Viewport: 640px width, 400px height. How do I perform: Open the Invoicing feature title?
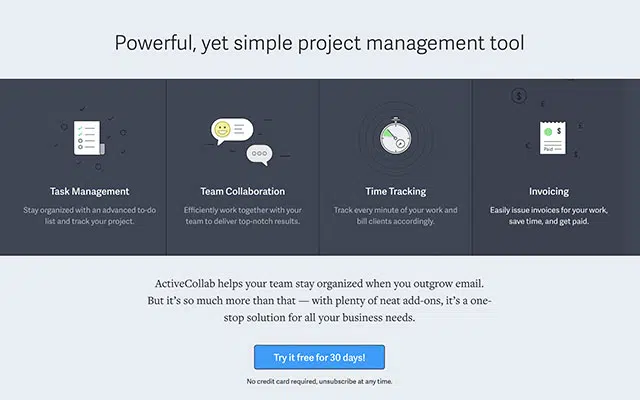549,191
